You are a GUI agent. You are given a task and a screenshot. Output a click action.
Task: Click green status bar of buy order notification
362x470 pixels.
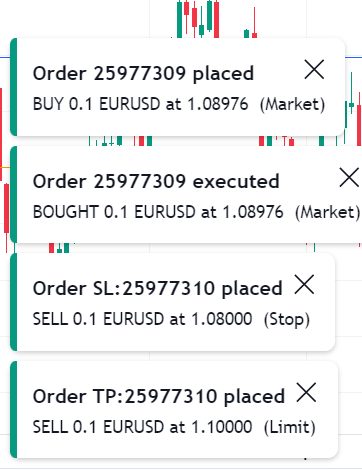click(x=13, y=87)
